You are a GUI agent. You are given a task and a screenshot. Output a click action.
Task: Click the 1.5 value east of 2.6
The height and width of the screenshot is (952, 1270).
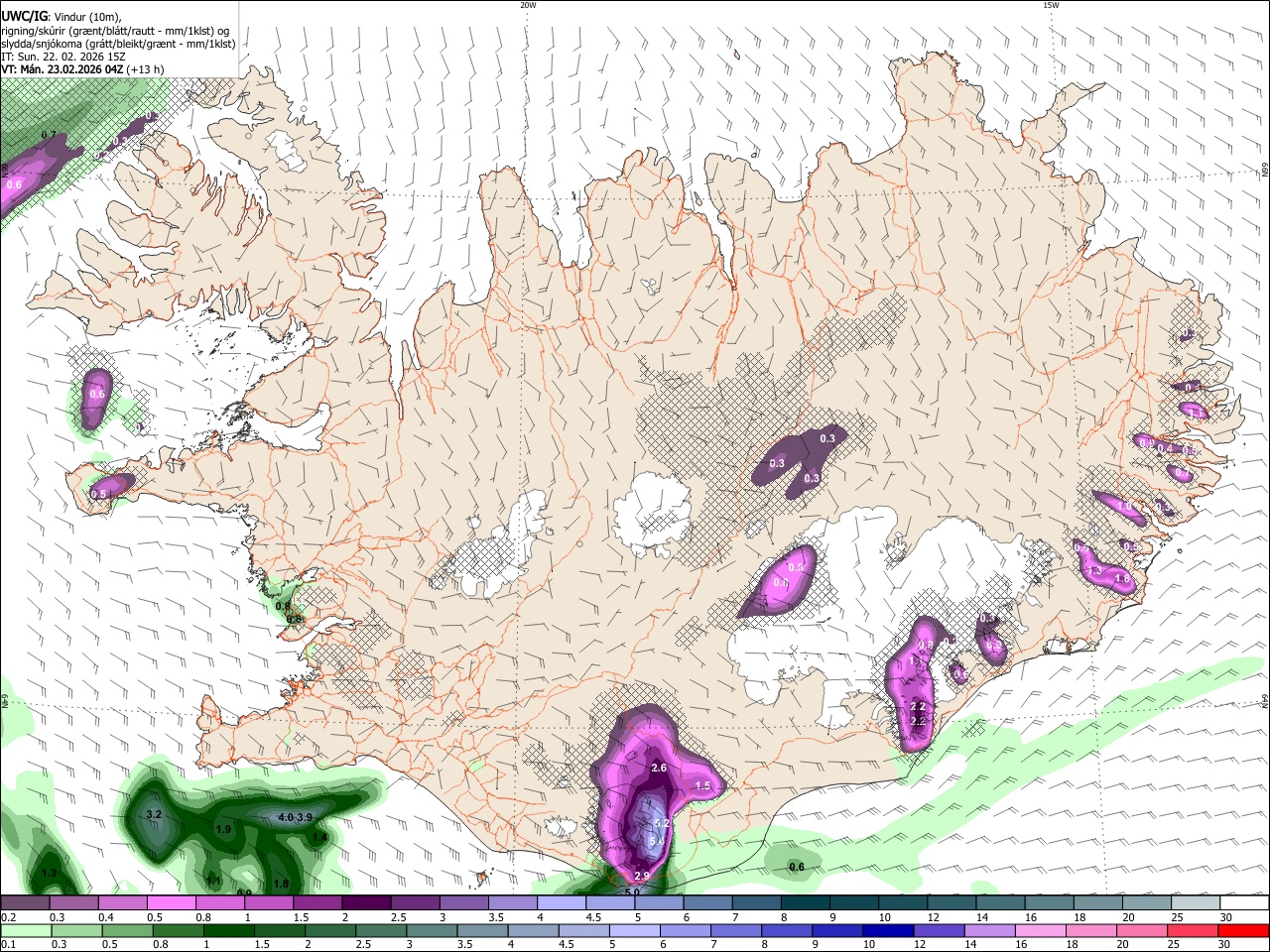tap(703, 785)
